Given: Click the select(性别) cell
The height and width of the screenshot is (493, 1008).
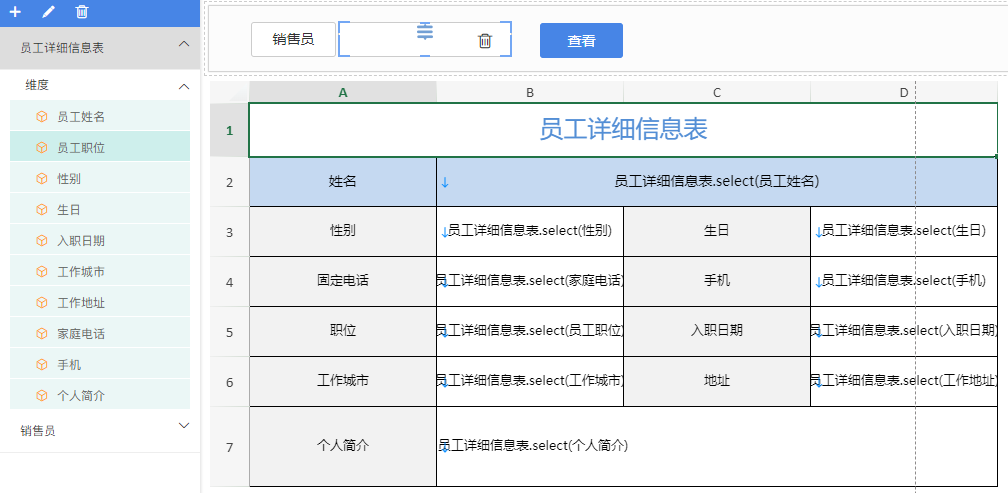Looking at the screenshot, I should 530,231.
